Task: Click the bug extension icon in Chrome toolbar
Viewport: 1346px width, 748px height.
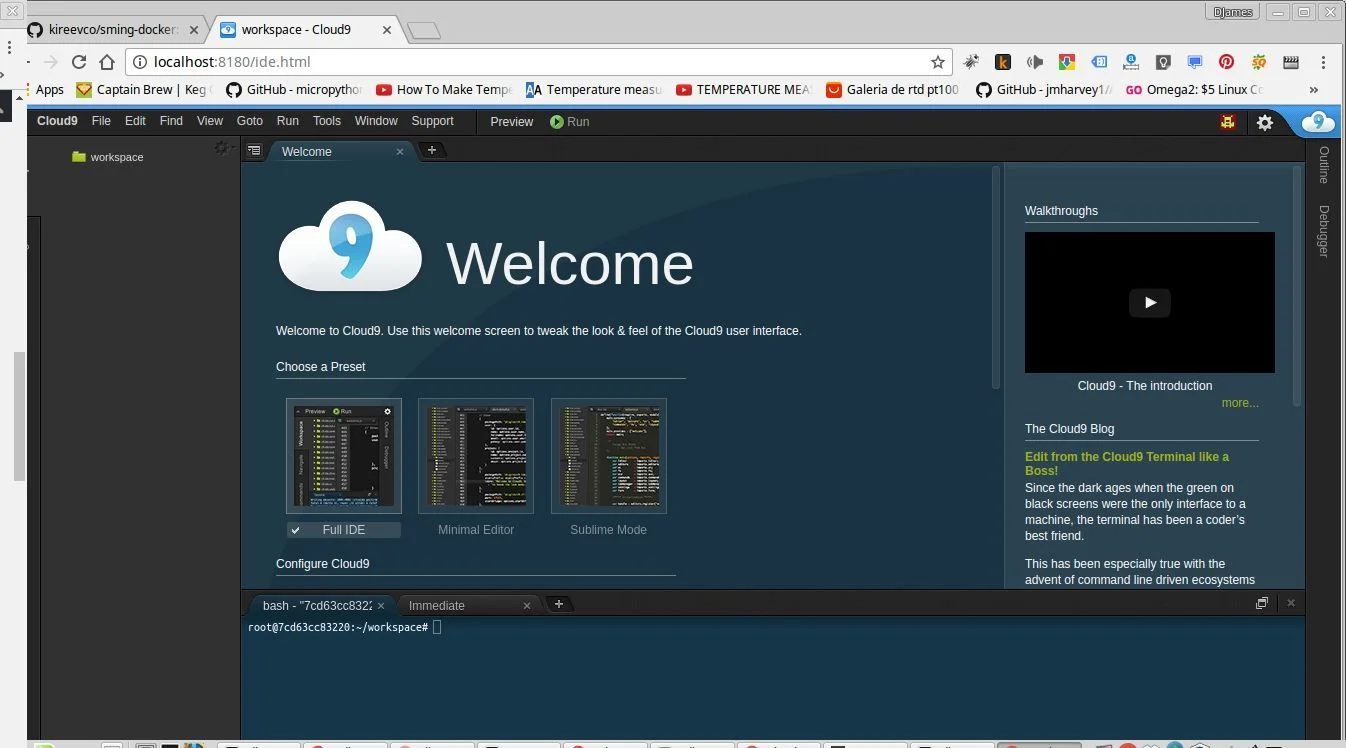Action: click(971, 62)
